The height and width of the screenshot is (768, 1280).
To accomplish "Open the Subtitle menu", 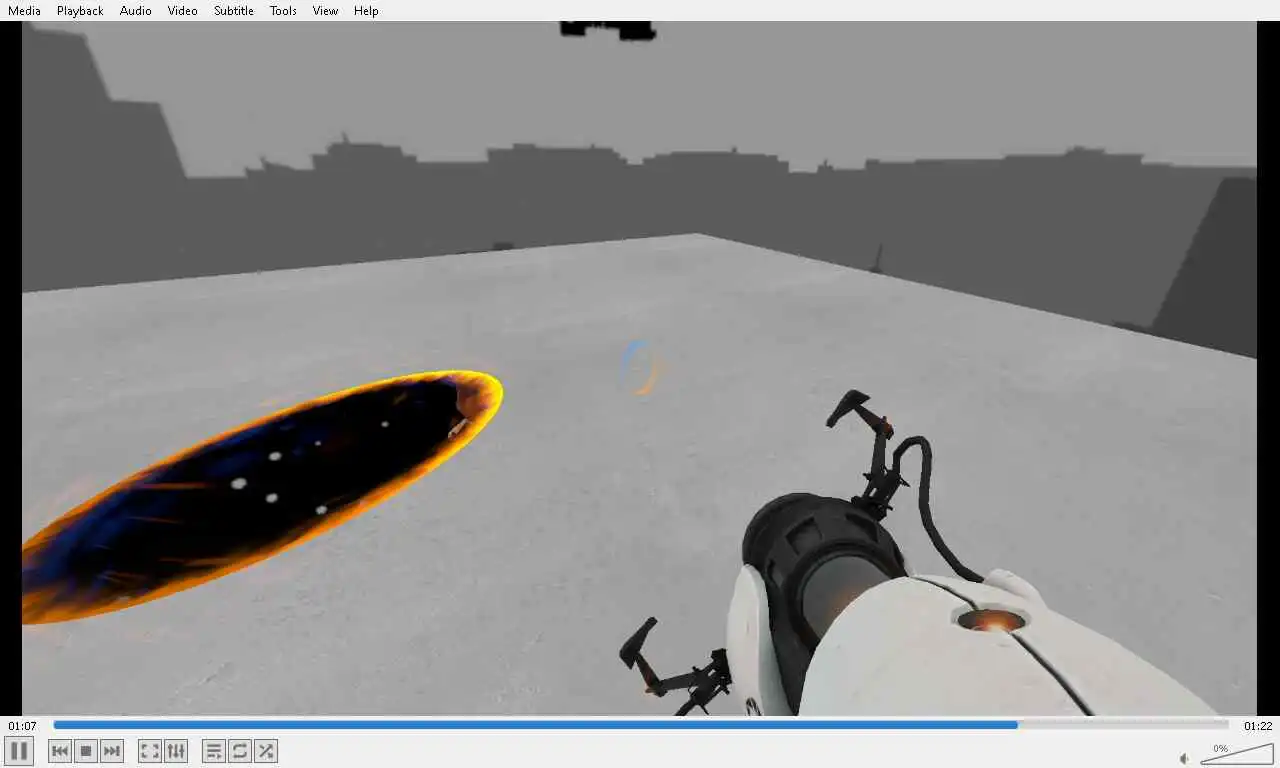I will coord(234,11).
